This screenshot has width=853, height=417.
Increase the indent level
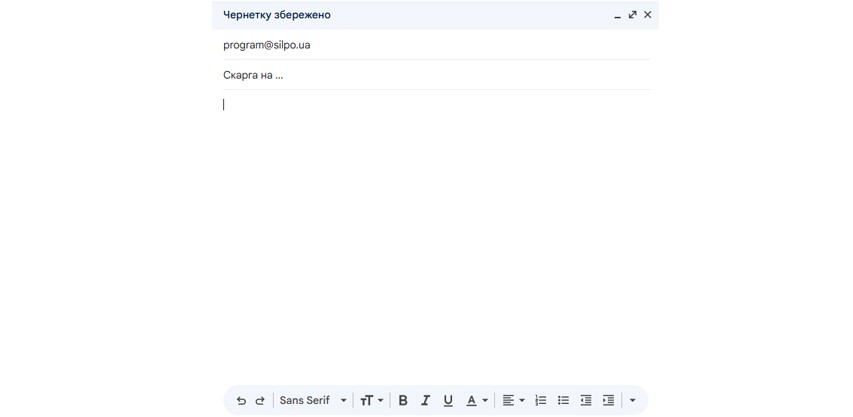click(608, 401)
